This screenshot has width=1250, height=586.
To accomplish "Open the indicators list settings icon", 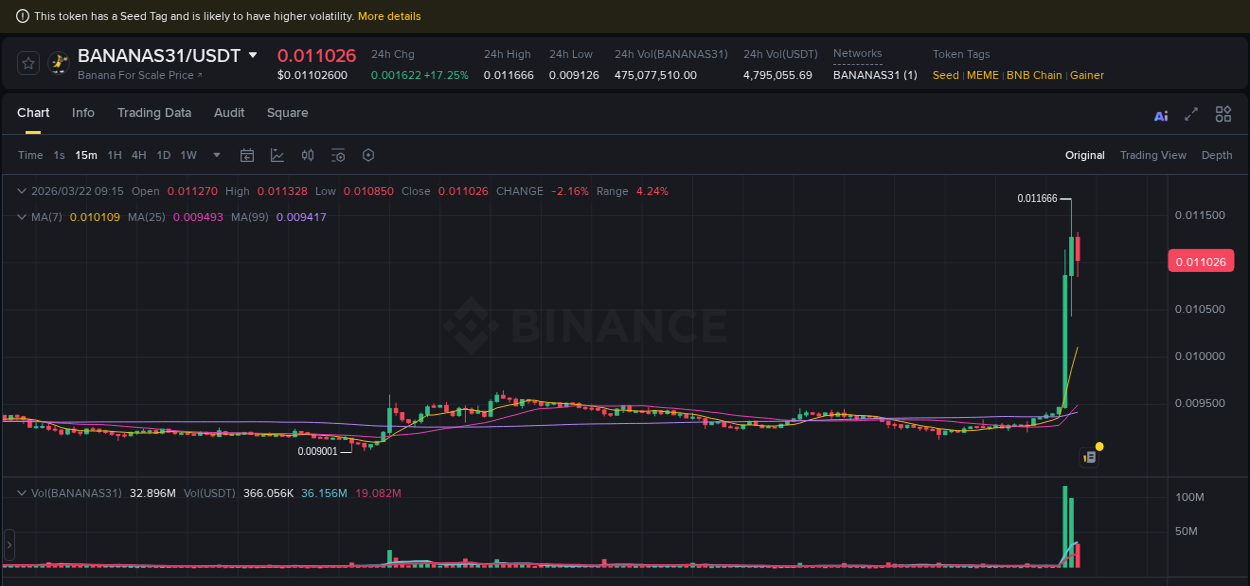I will point(337,155).
